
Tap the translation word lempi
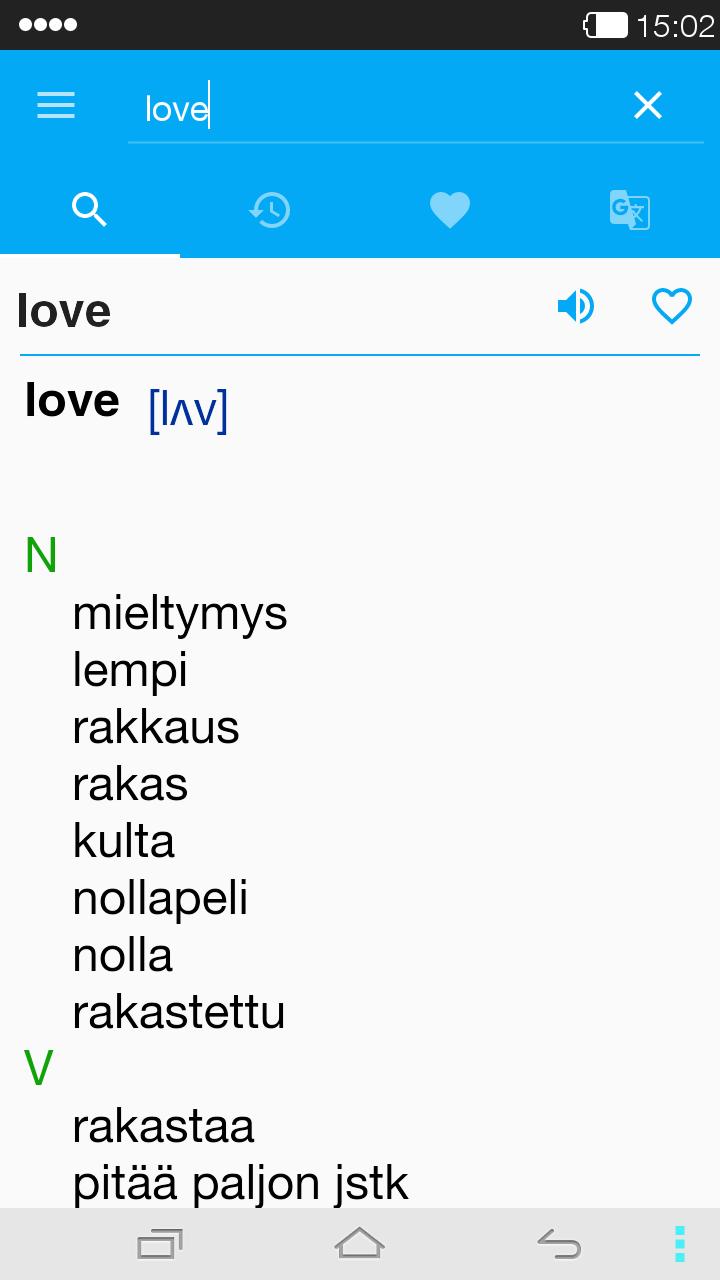[130, 670]
